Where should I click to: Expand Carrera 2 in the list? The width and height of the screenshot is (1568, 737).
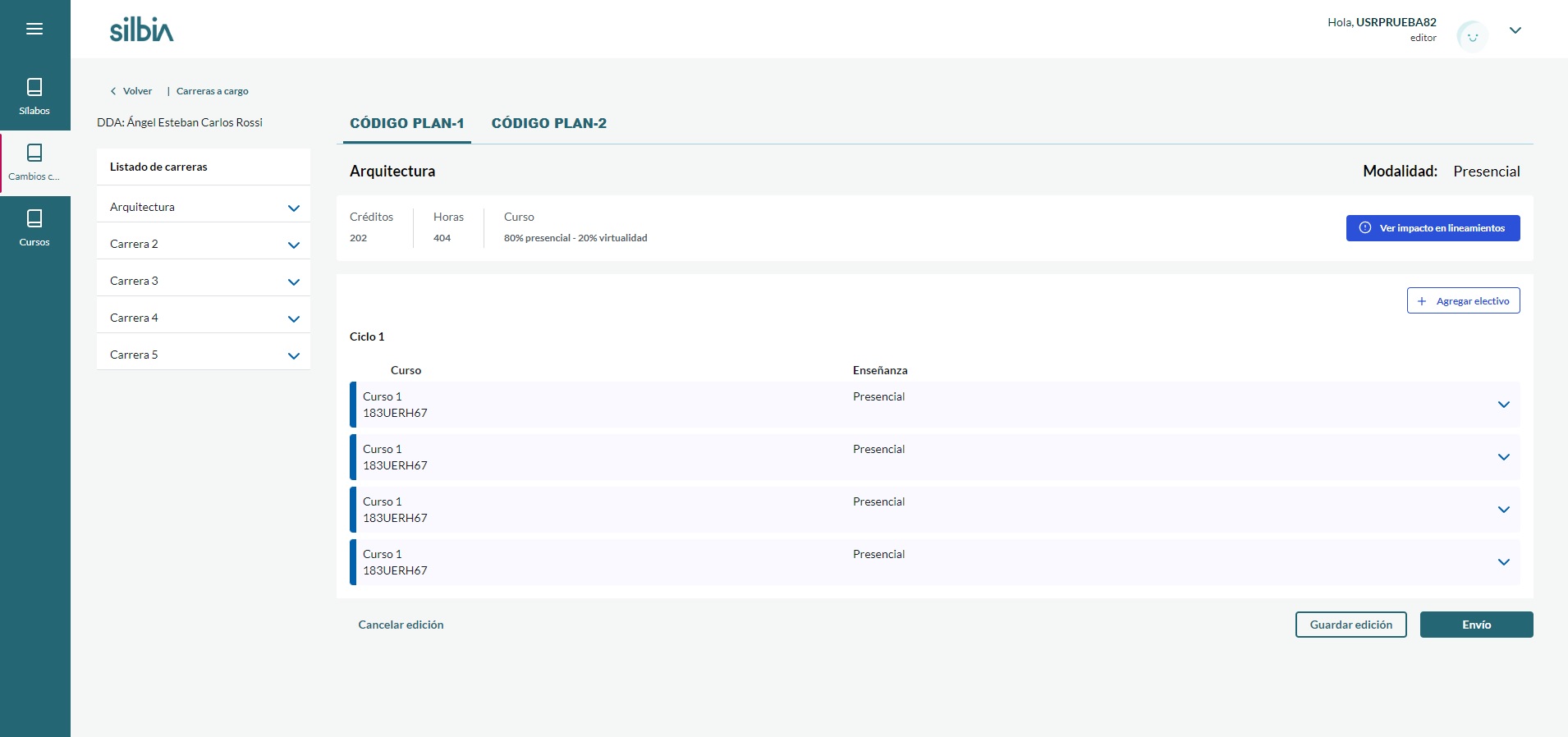tap(293, 245)
